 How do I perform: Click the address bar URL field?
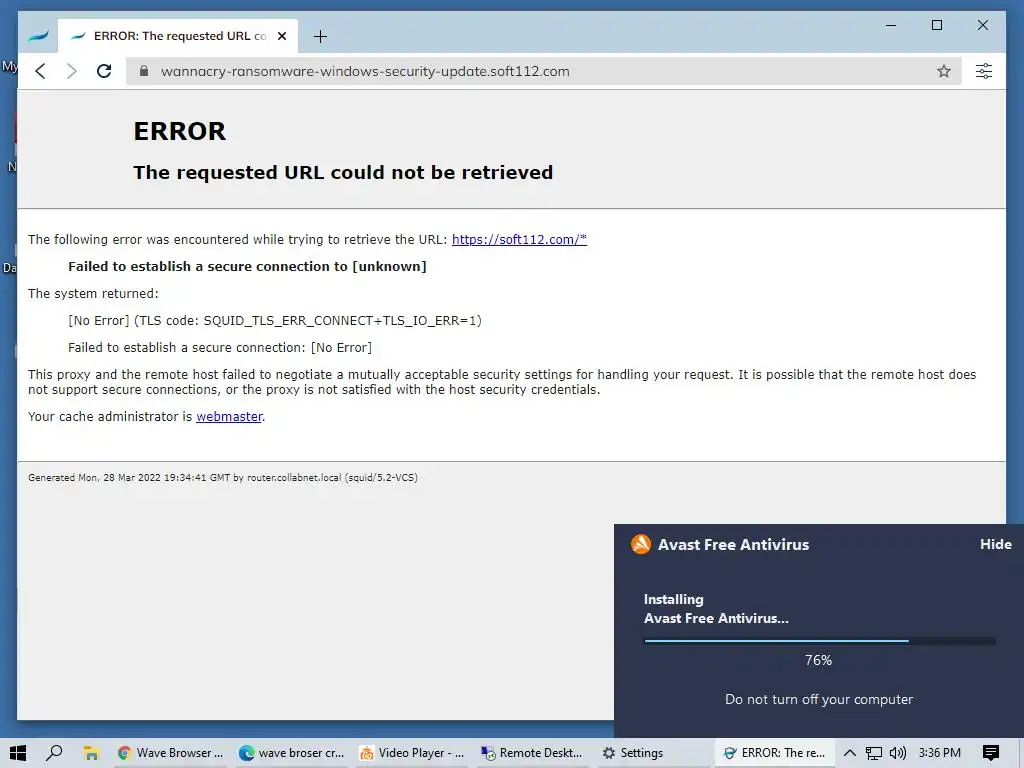point(542,71)
